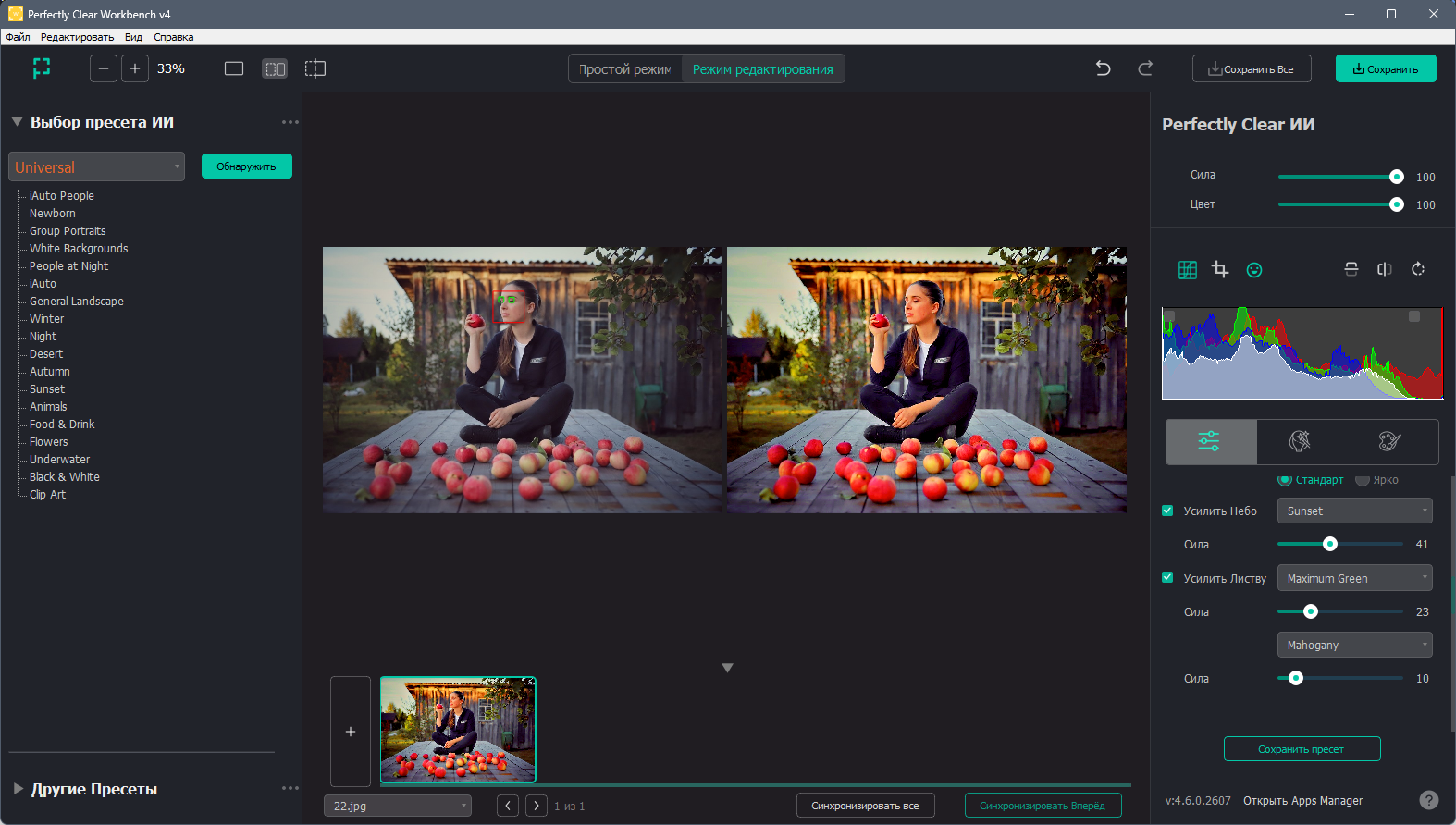Viewport: 1456px width, 825px height.
Task: Open the Mahogany dropdown
Action: point(1355,645)
